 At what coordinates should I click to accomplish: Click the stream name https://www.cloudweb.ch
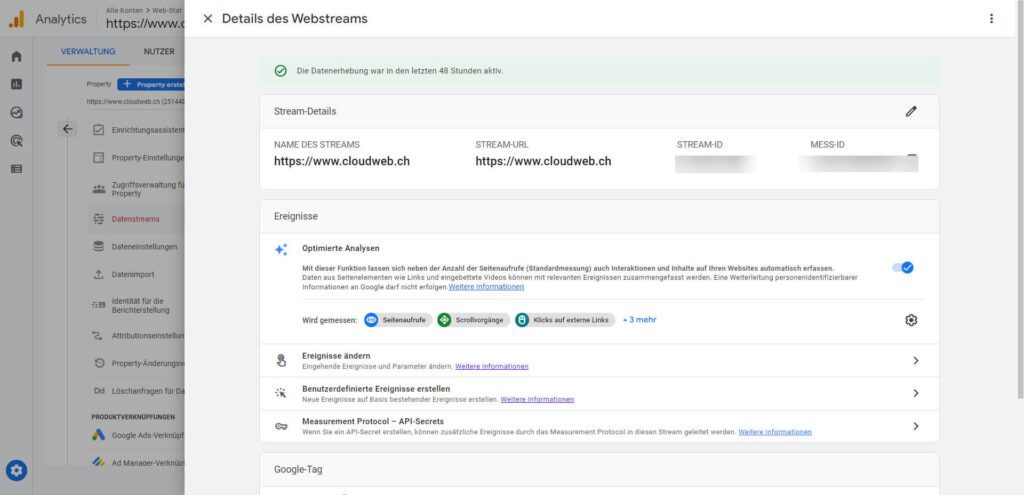[x=342, y=161]
